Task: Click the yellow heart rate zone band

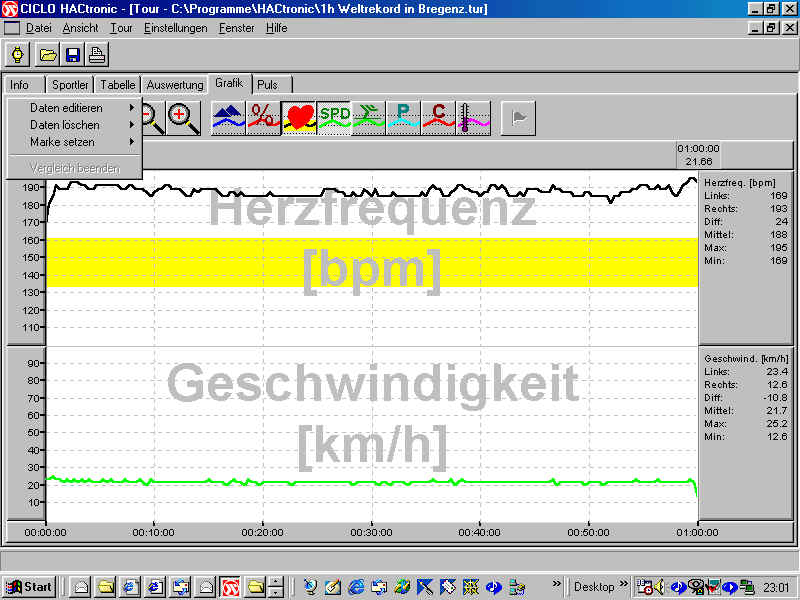Action: [x=370, y=262]
